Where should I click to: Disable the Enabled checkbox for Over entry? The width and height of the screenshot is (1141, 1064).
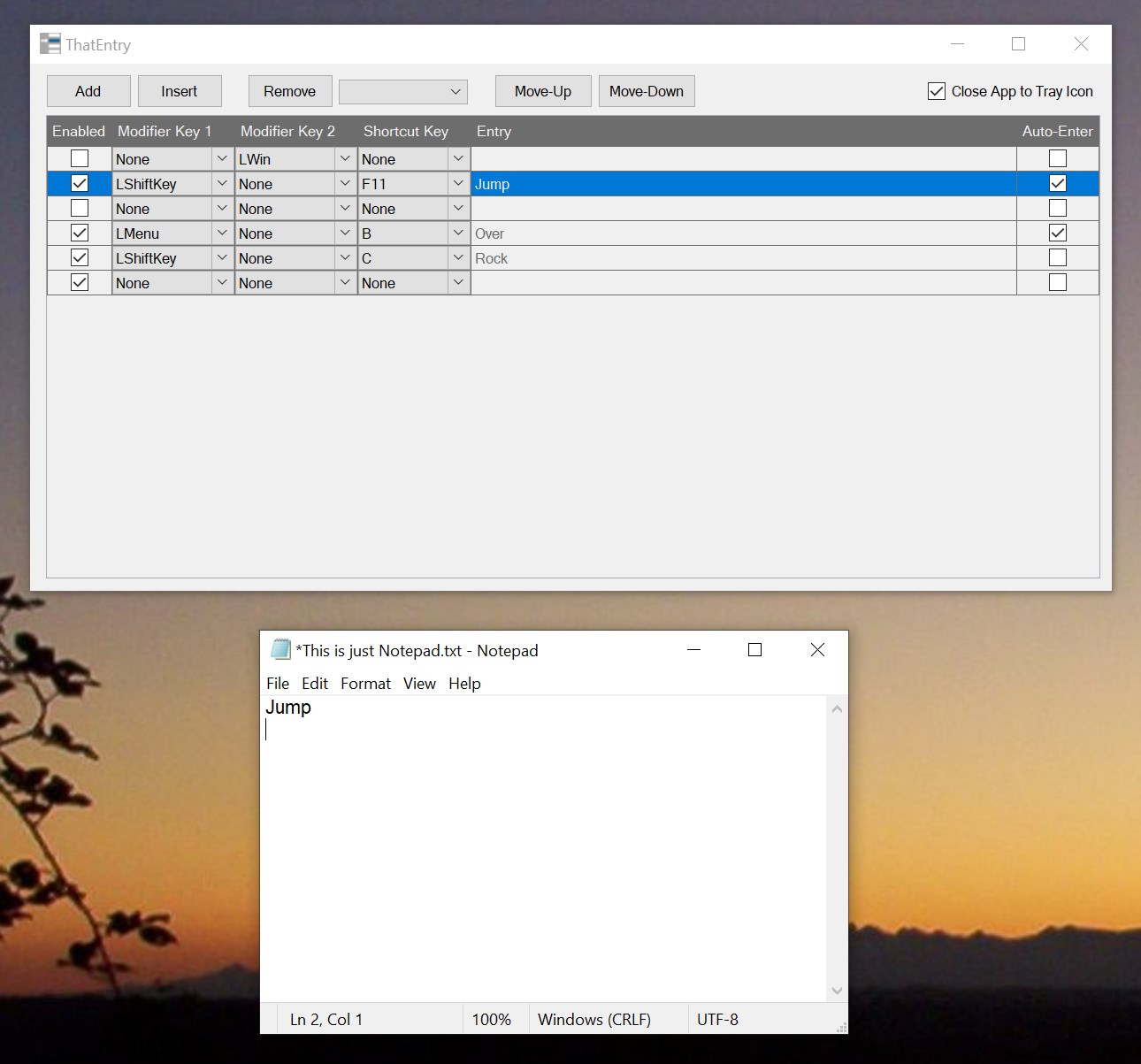point(80,233)
